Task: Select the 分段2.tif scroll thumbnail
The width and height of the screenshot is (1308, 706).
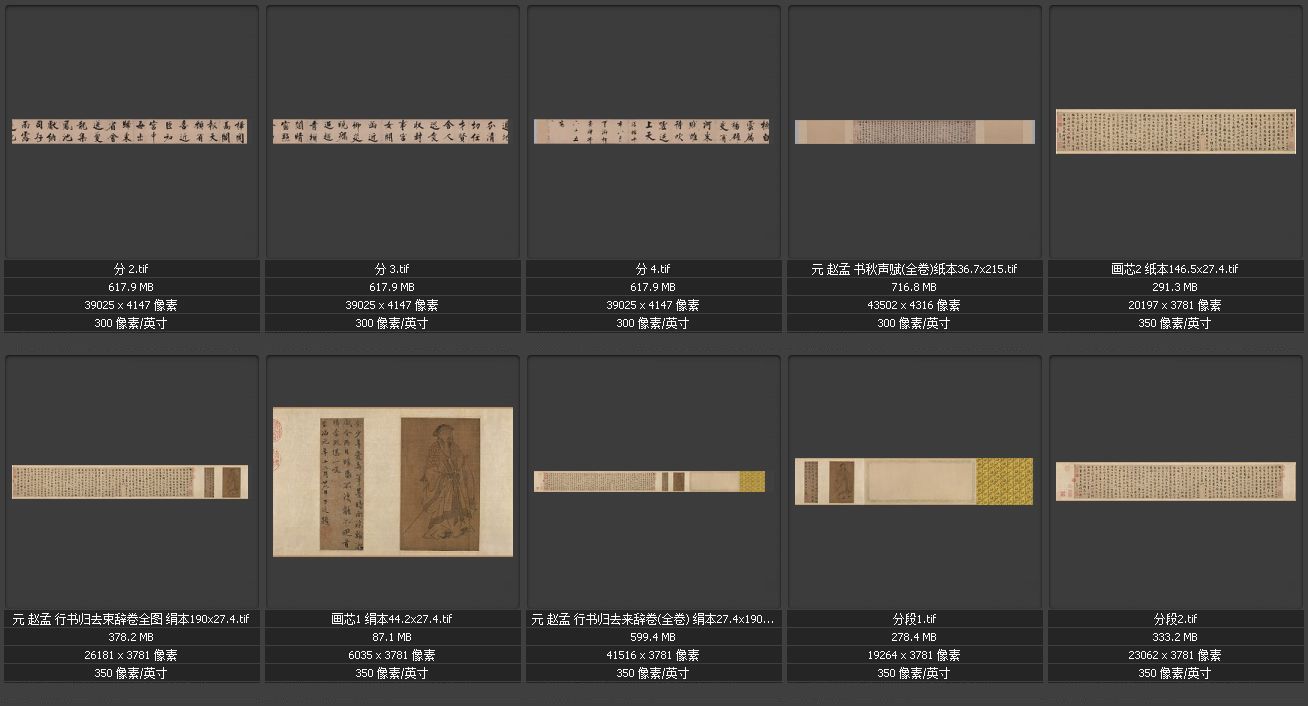Action: click(x=1175, y=481)
